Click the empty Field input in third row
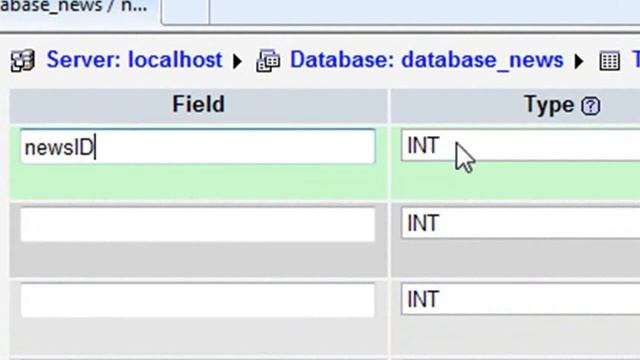This screenshot has height=360, width=640. [x=198, y=300]
